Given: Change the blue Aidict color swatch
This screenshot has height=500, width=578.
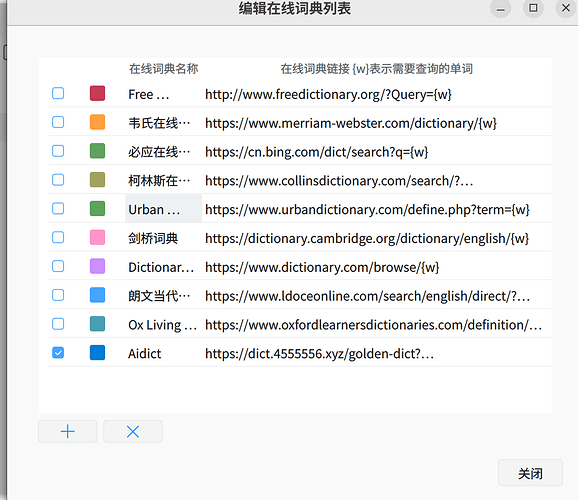Looking at the screenshot, I should [x=97, y=353].
